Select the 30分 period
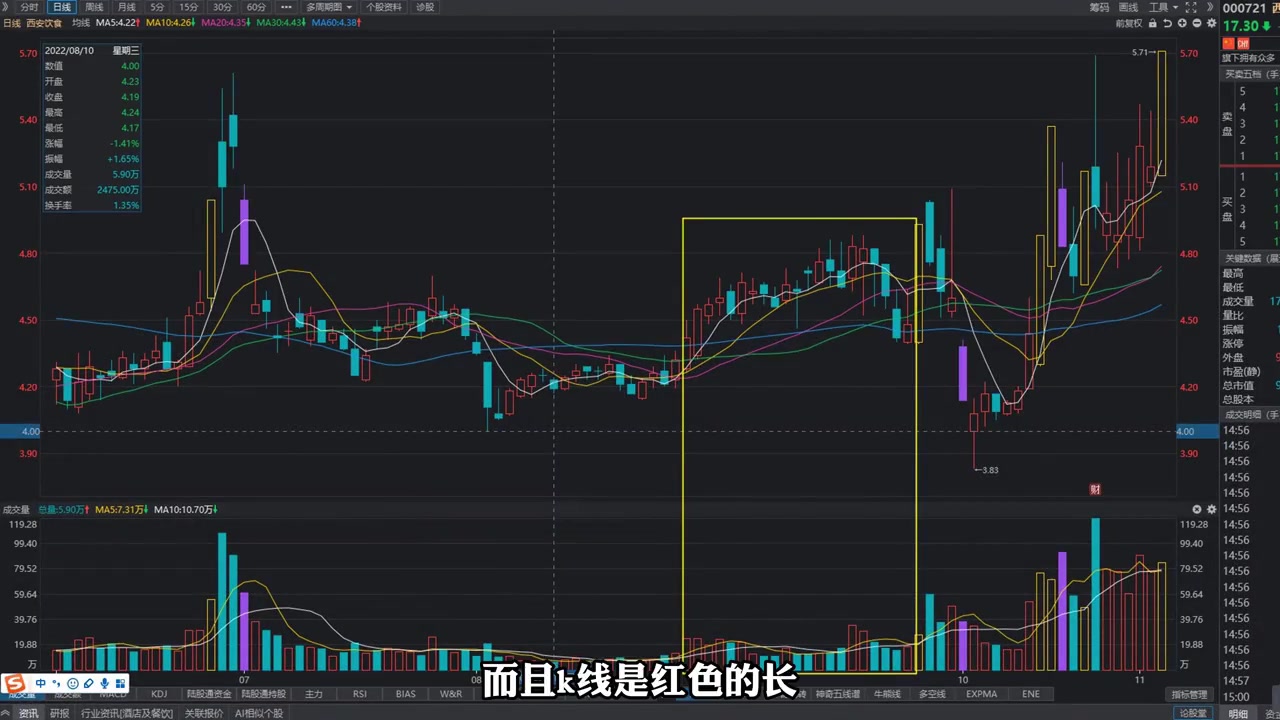 coord(222,7)
